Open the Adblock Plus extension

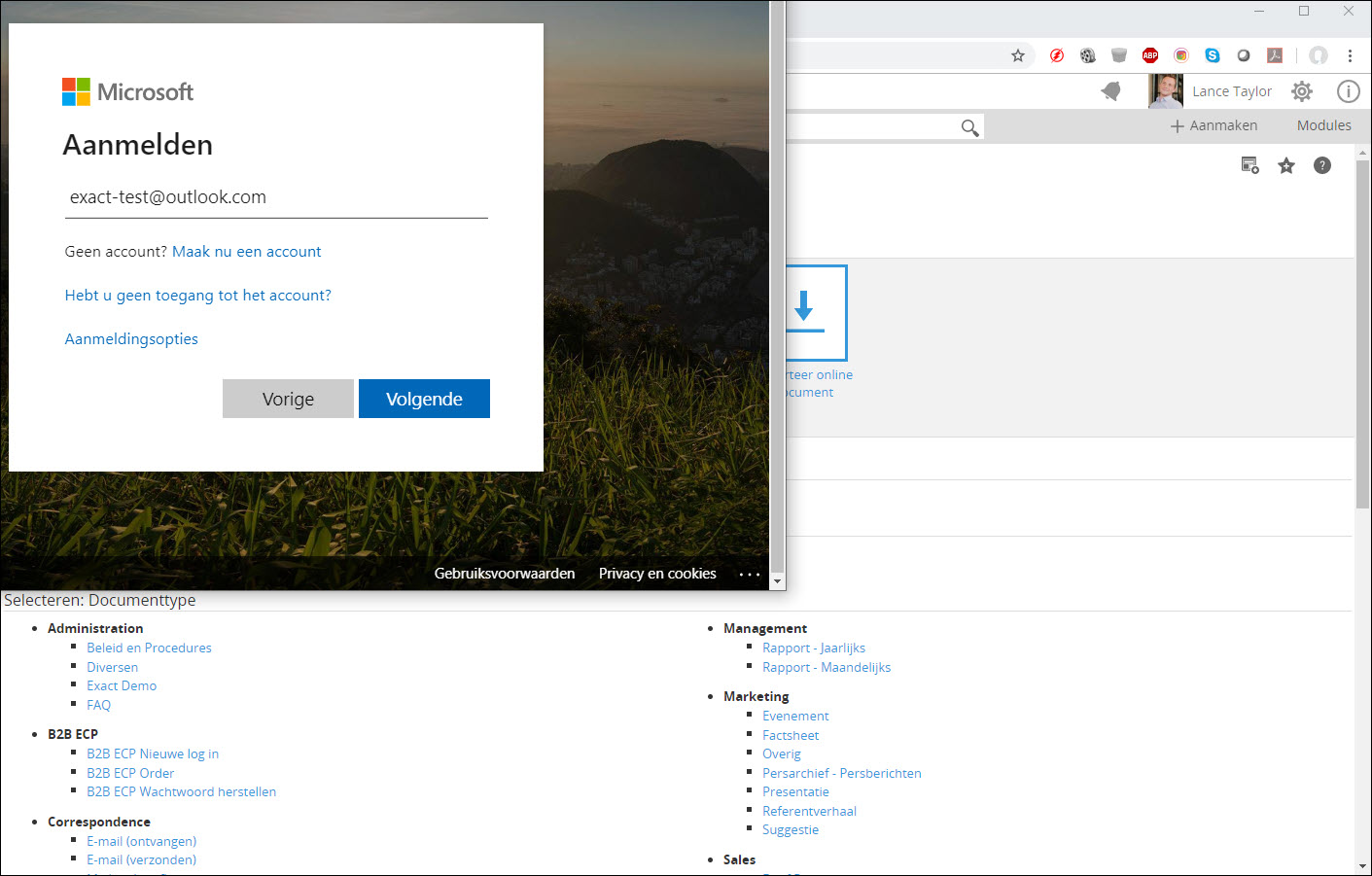pyautogui.click(x=1150, y=55)
